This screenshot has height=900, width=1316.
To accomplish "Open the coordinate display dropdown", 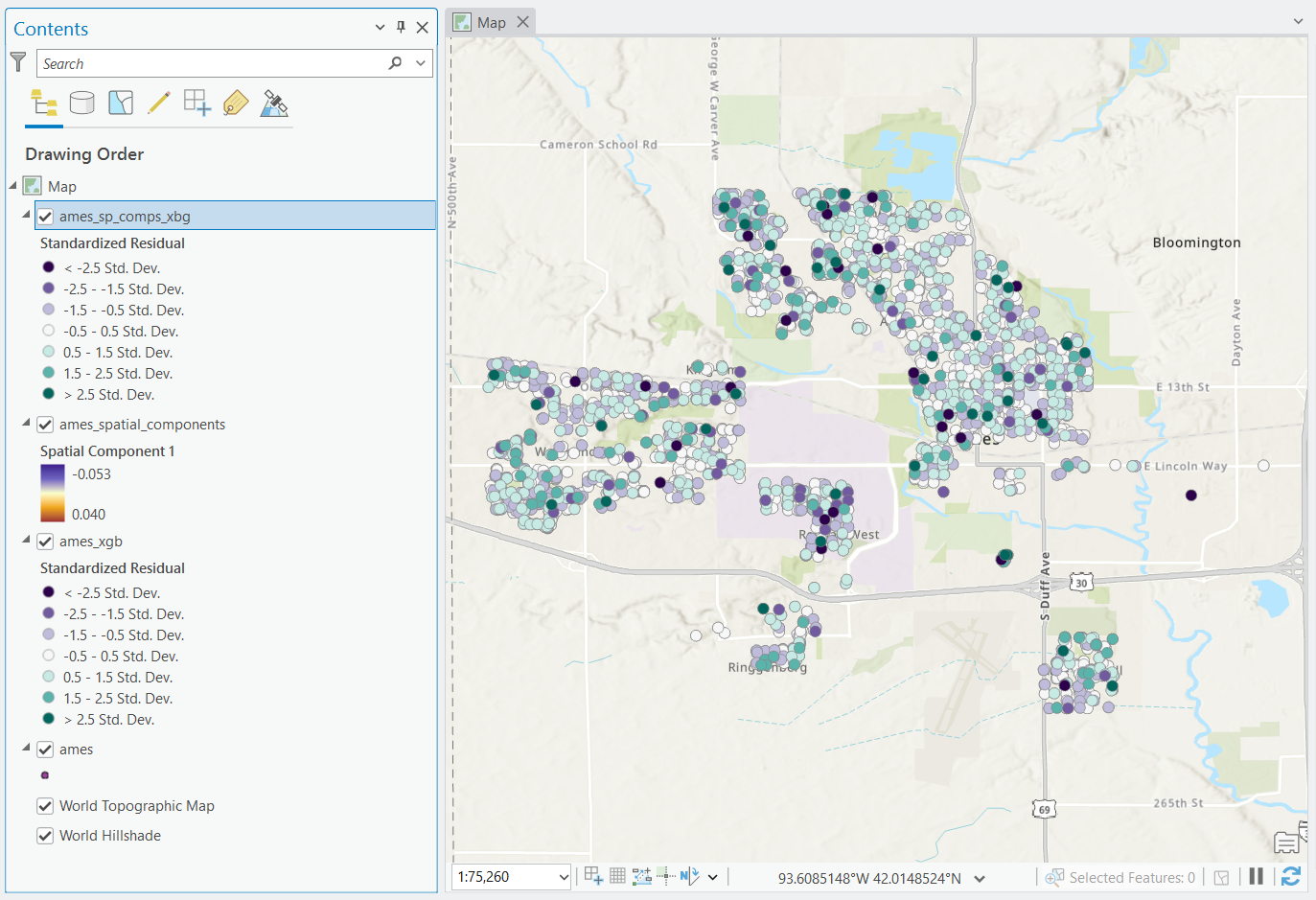I will 980,875.
